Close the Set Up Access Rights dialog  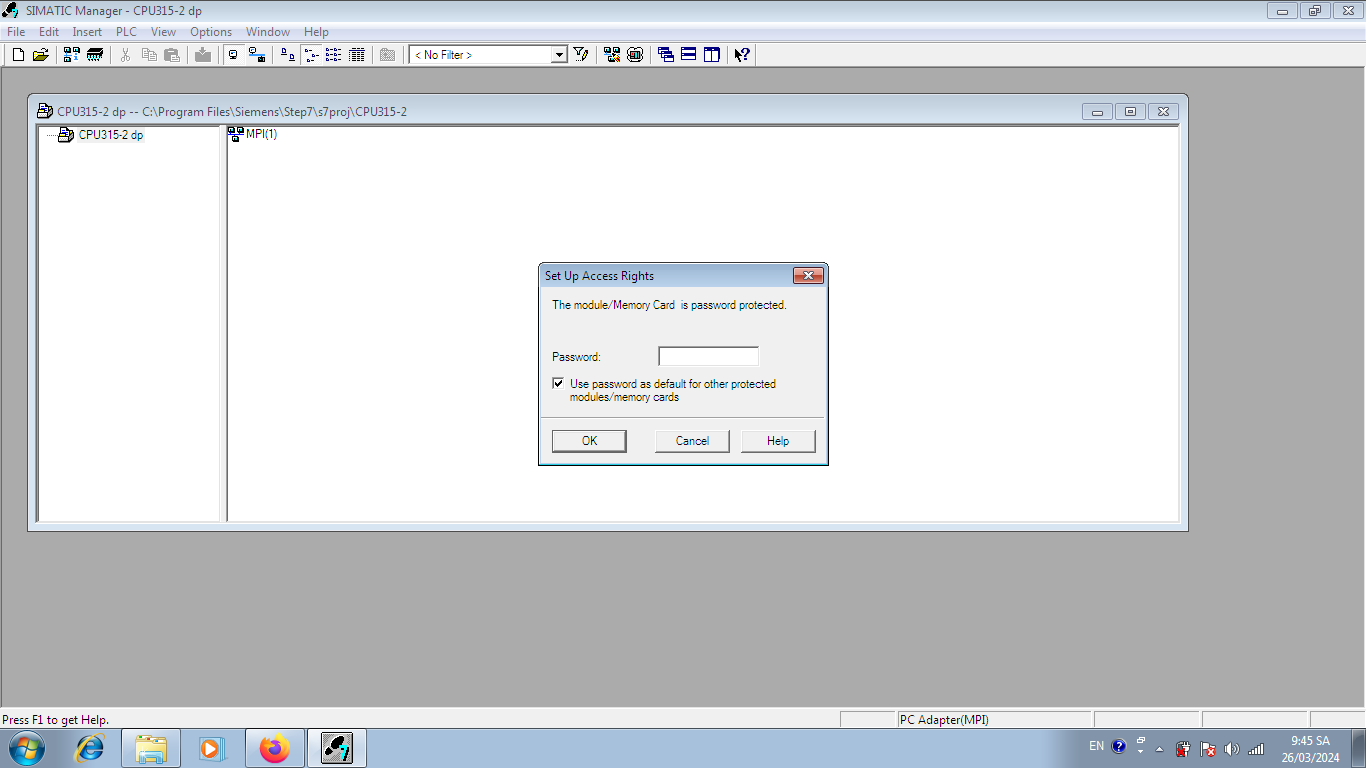[808, 276]
